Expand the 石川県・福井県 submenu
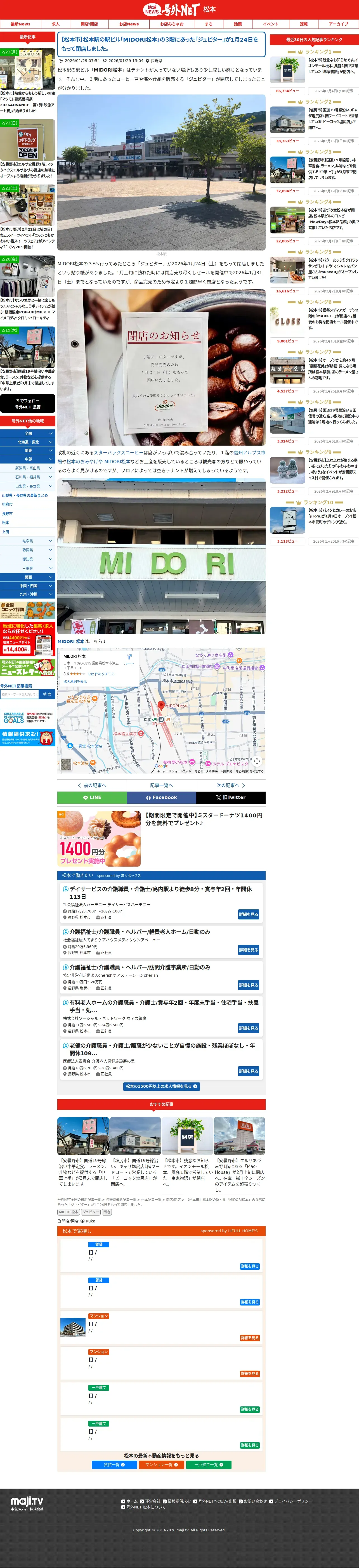The height and width of the screenshot is (1568, 359). coord(27,477)
